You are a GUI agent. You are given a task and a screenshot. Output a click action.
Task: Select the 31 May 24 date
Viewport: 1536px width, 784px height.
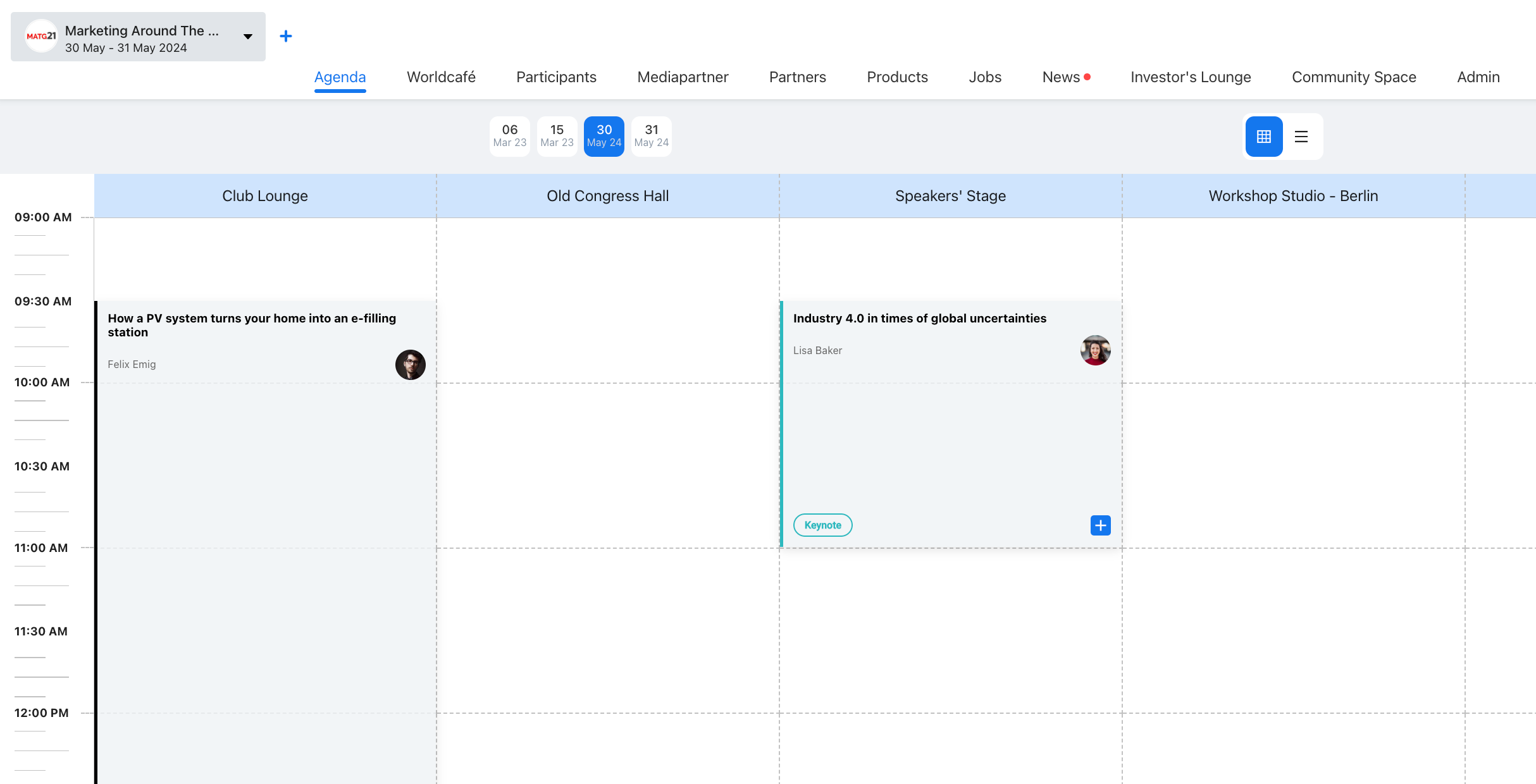[x=651, y=136]
